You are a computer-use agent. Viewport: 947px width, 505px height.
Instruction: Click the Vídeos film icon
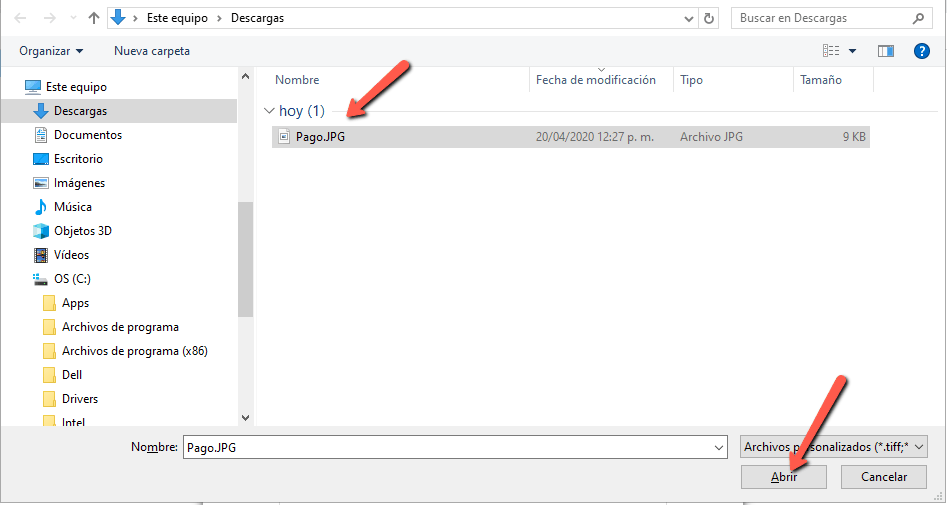(x=40, y=255)
